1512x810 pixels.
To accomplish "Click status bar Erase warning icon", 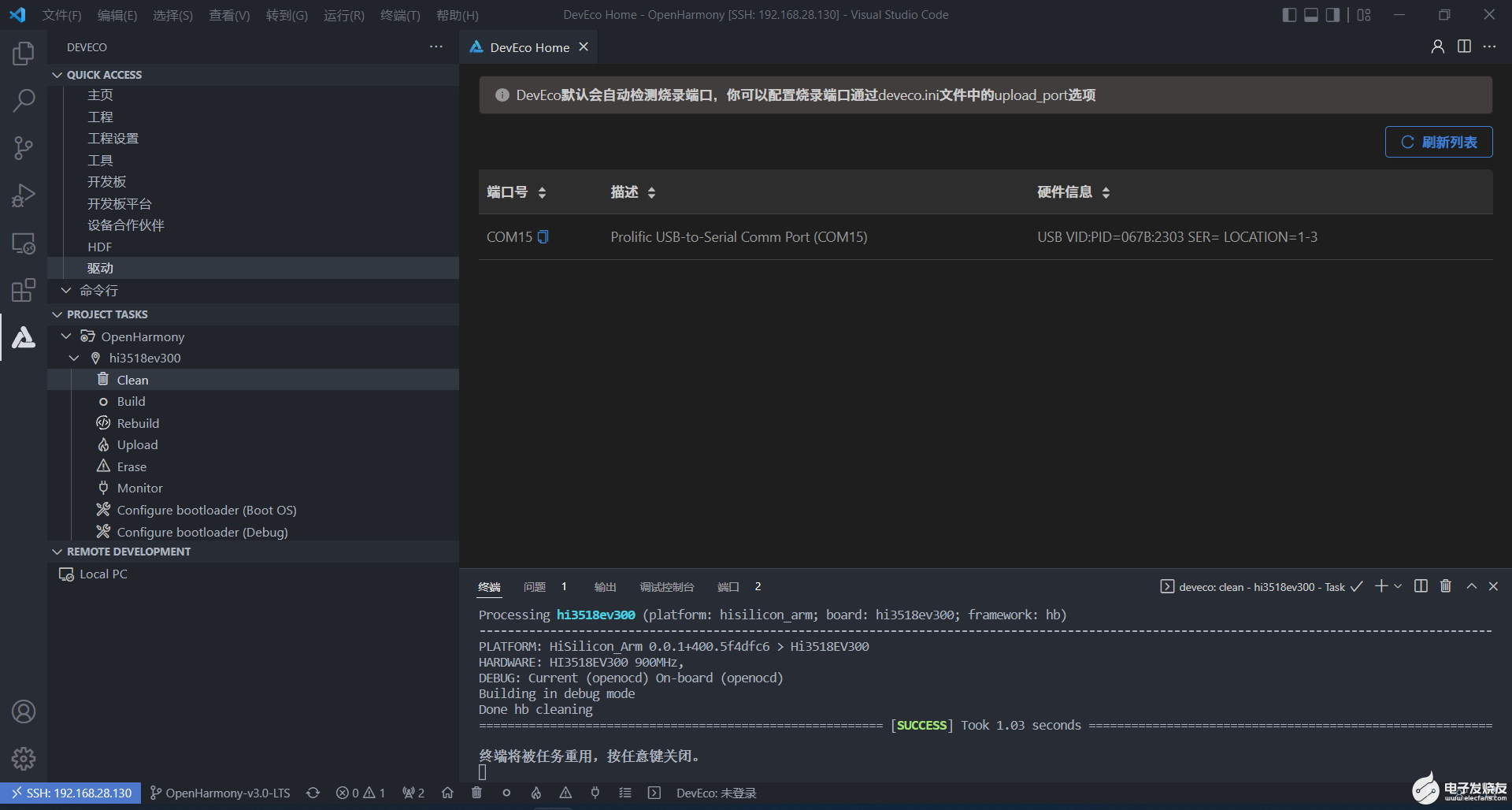I will tap(565, 793).
